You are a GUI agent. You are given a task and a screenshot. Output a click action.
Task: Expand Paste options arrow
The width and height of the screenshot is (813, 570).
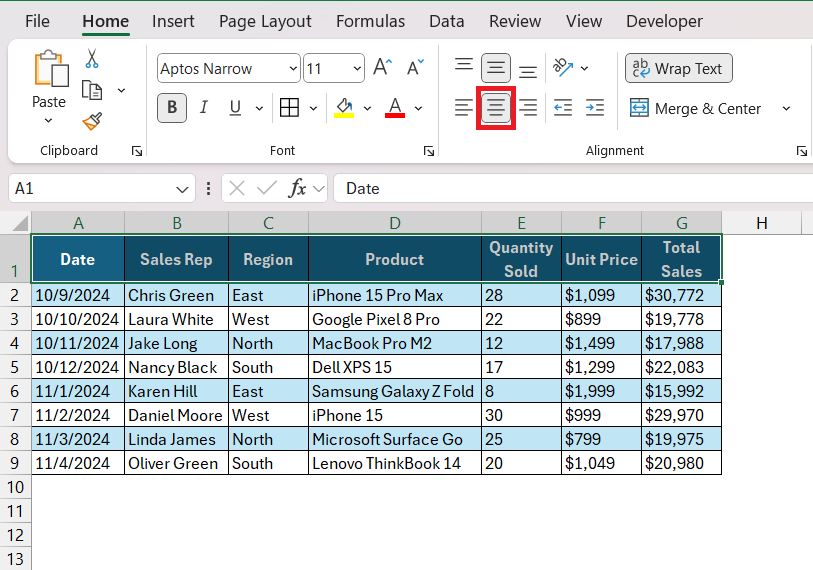[x=49, y=120]
